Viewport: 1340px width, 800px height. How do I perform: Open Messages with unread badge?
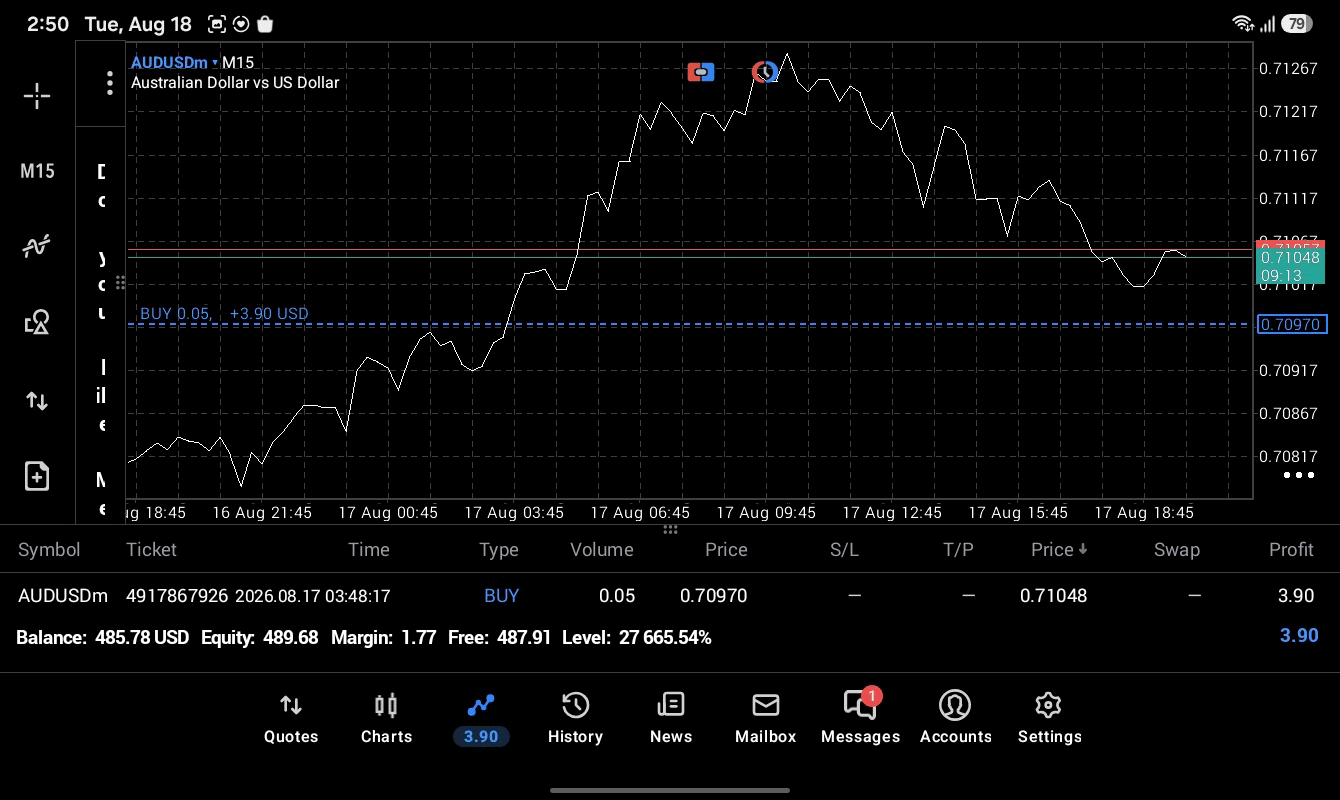coord(860,719)
